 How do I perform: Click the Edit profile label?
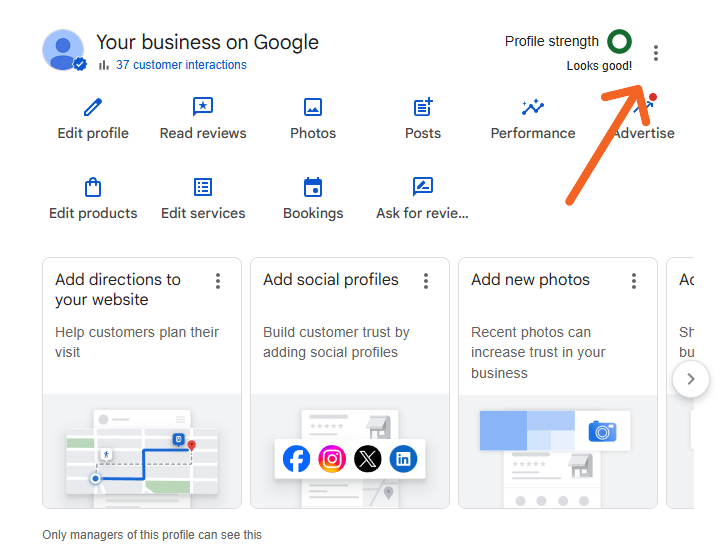[x=93, y=133]
